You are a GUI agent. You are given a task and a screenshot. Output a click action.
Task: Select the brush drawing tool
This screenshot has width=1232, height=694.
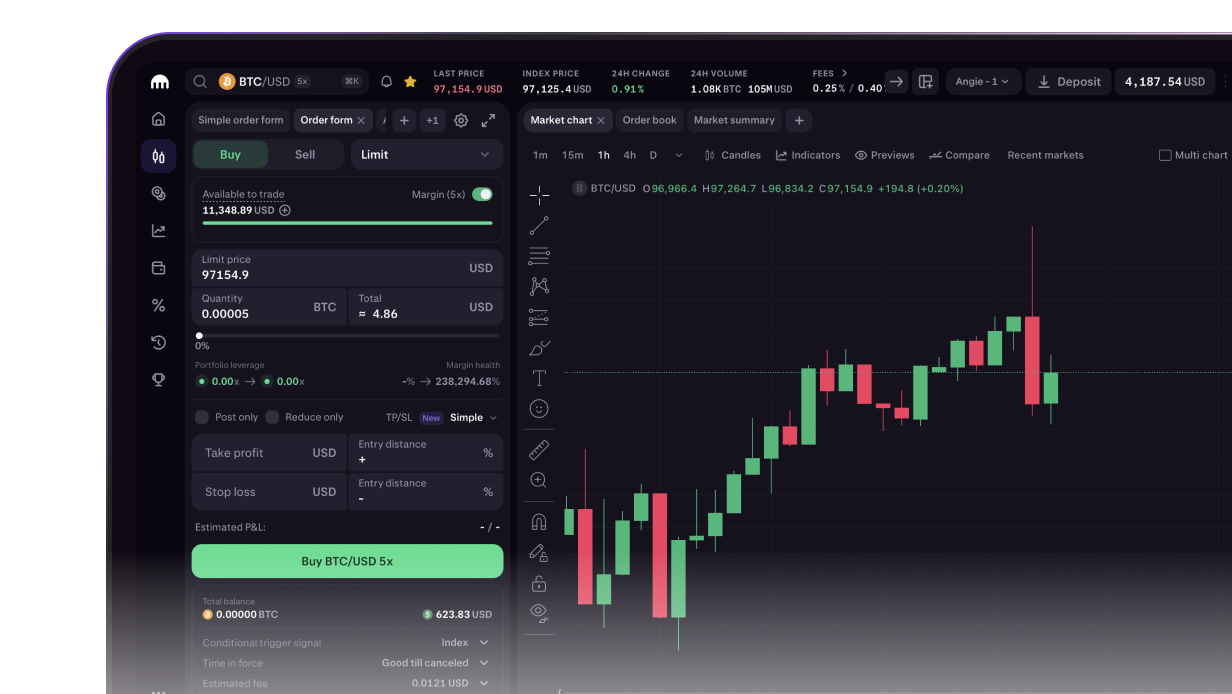(x=539, y=348)
